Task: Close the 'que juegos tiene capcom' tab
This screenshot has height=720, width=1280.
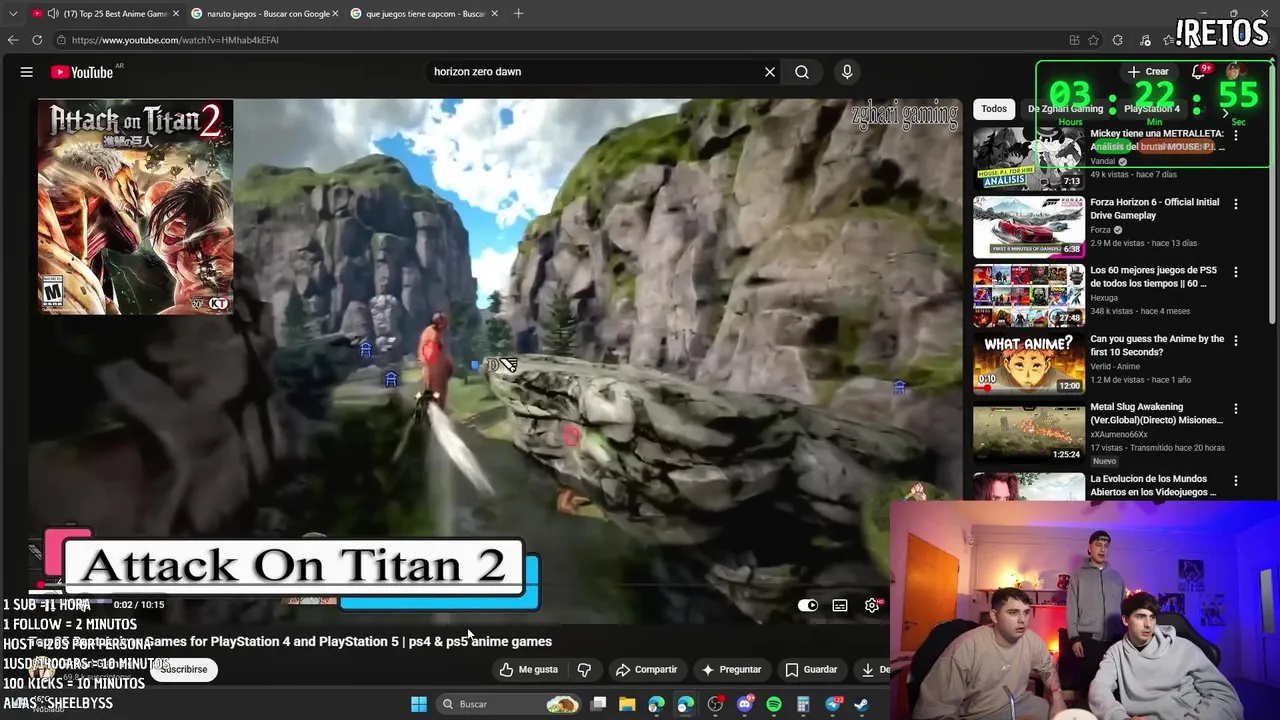Action: 495,14
